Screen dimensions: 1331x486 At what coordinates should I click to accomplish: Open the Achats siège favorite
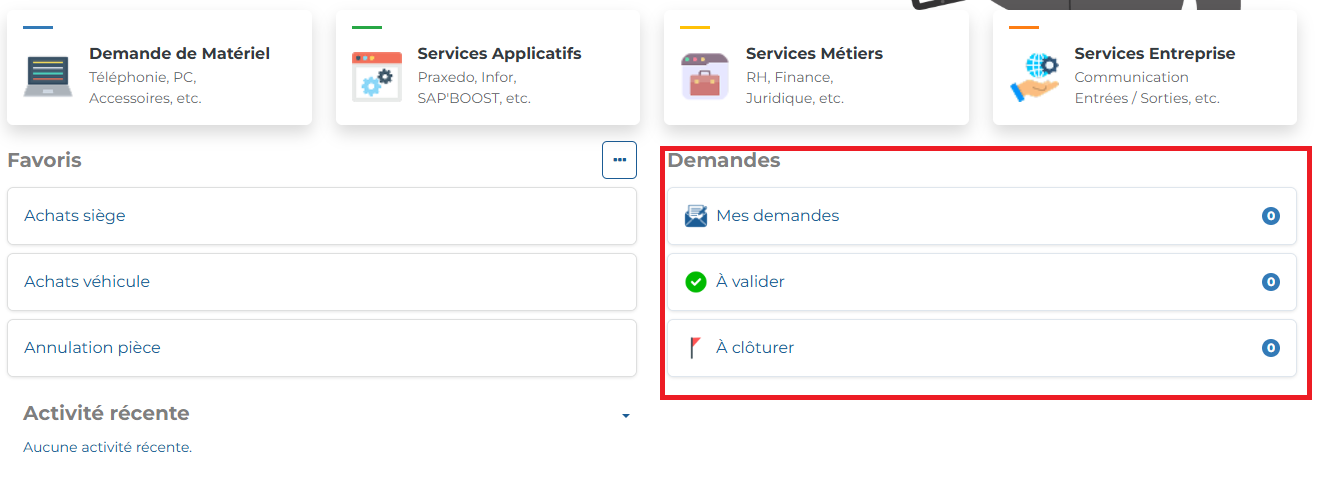click(322, 216)
